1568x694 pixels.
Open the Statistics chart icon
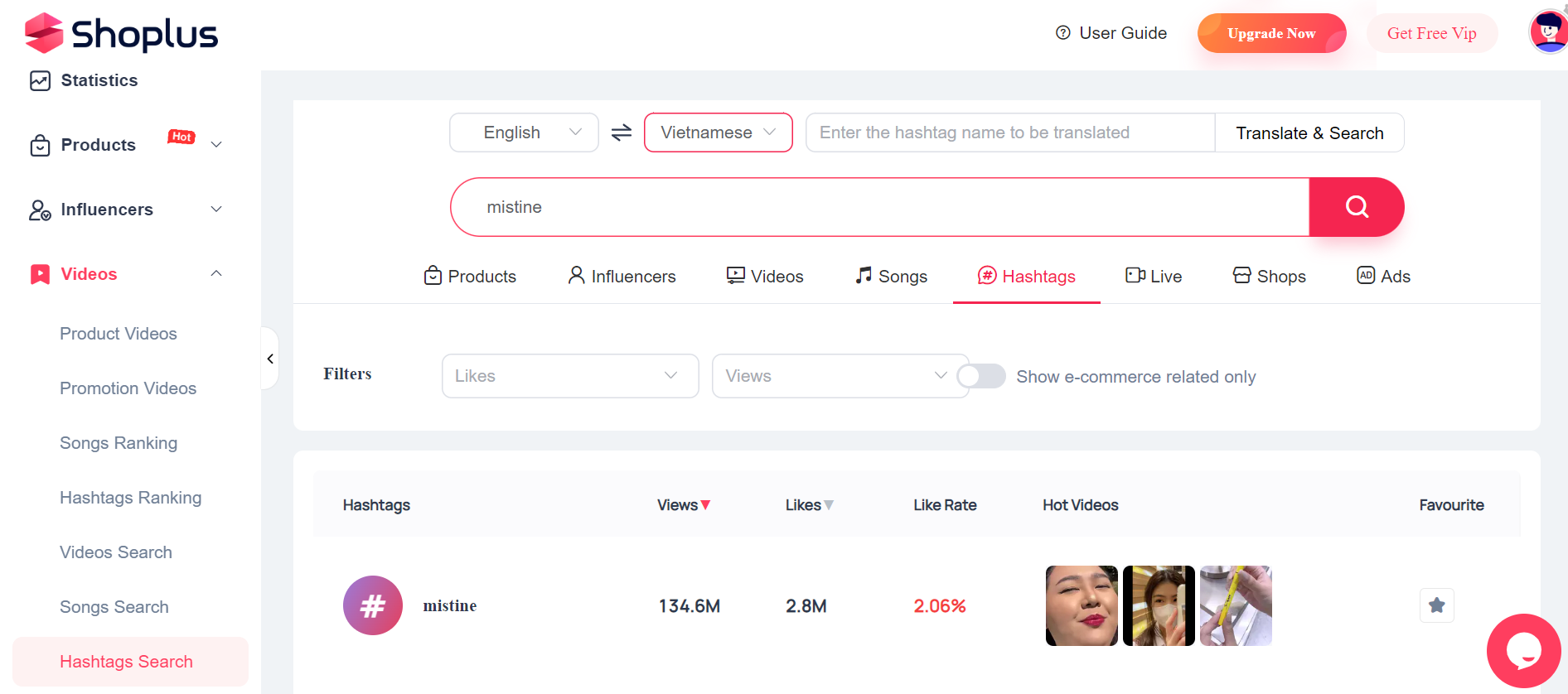tap(40, 80)
